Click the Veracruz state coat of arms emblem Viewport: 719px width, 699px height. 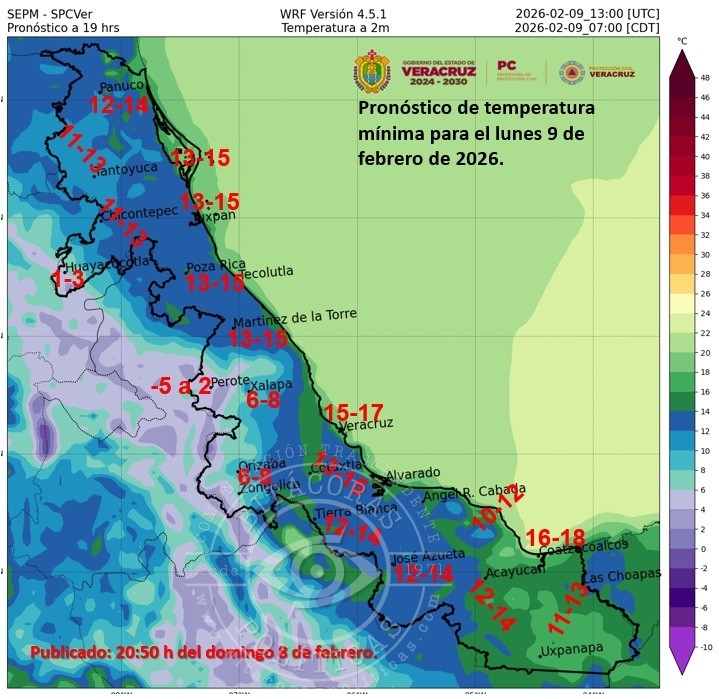coord(371,72)
